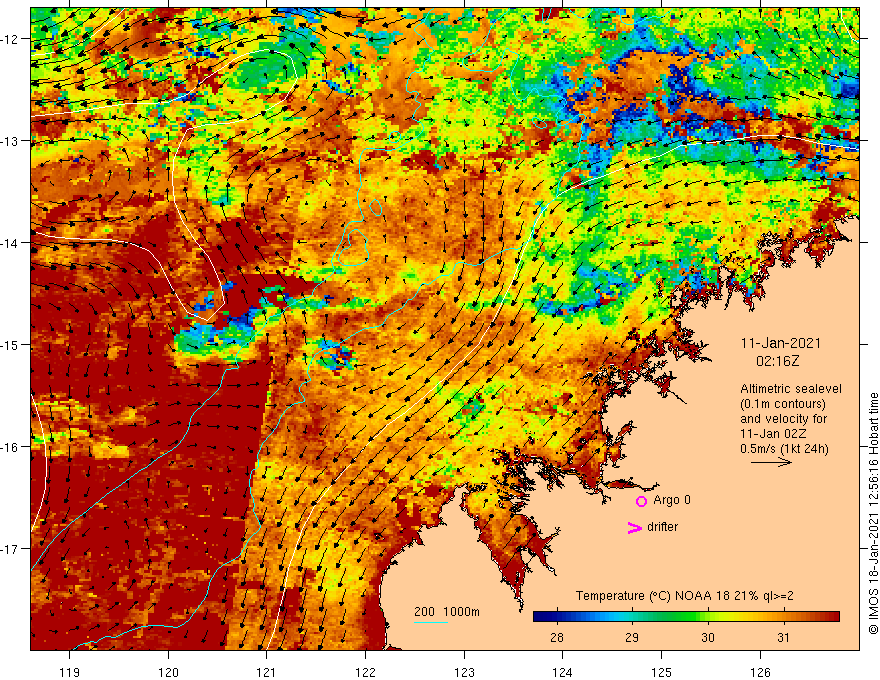Viewport: 880px width, 680px height.
Task: Click the '0.5m/s (1kt 24h)' caption line
Action: tap(784, 448)
